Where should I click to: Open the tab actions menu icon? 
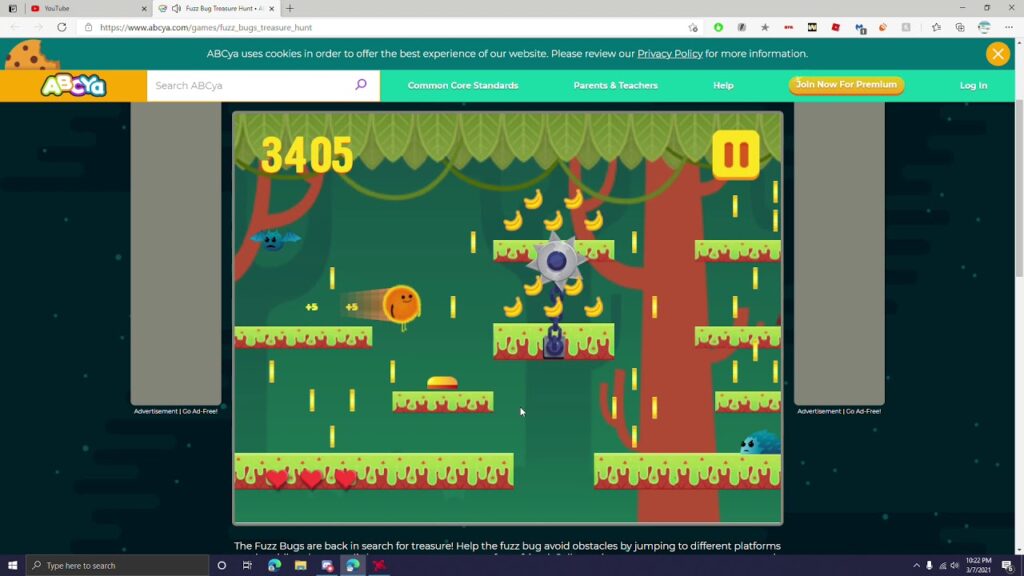[x=12, y=8]
